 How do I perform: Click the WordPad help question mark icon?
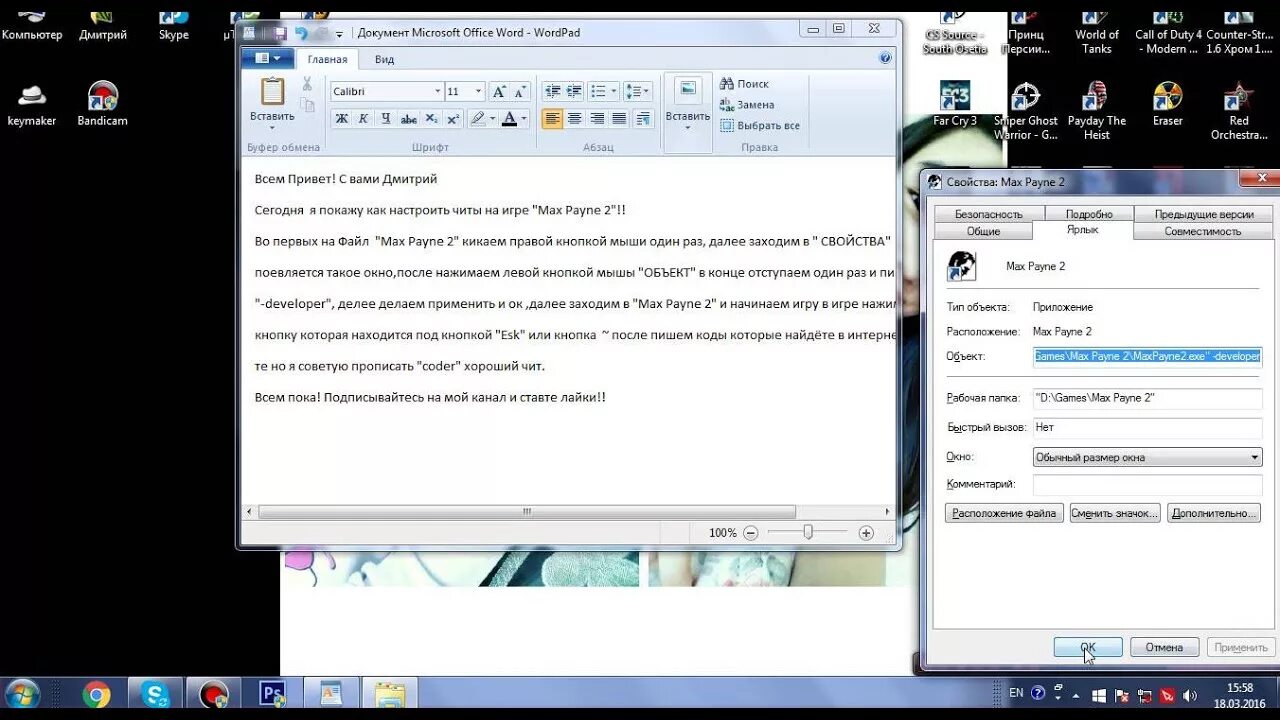[885, 58]
